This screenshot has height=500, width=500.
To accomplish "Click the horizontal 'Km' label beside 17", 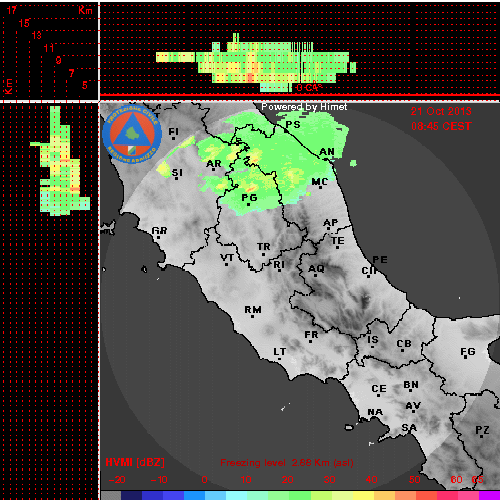I will (x=85, y=10).
